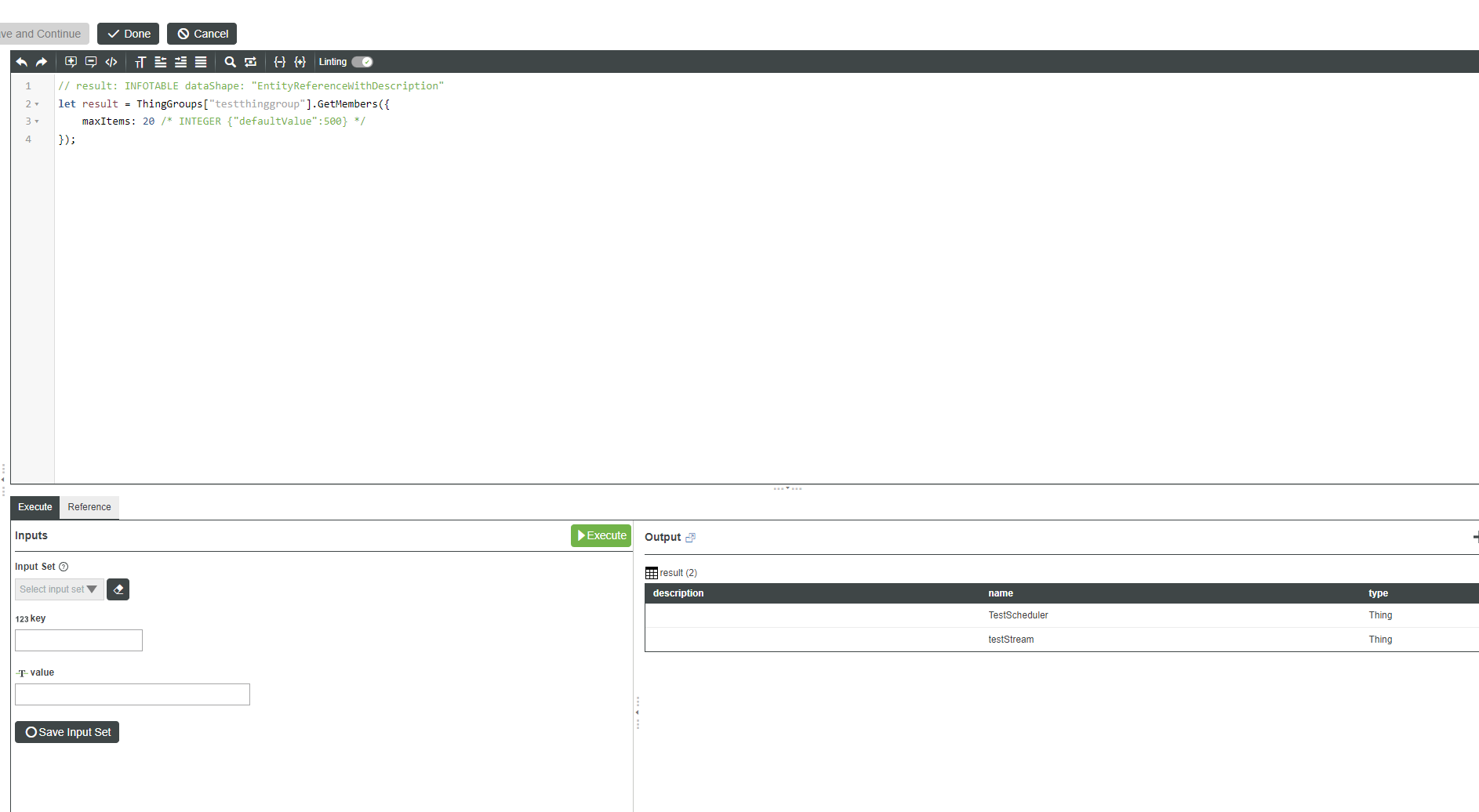Disable the Linting toggle

pos(362,61)
